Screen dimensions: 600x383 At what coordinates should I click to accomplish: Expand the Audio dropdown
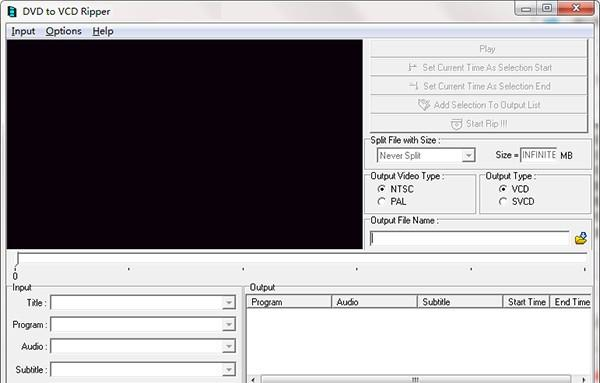pyautogui.click(x=228, y=347)
